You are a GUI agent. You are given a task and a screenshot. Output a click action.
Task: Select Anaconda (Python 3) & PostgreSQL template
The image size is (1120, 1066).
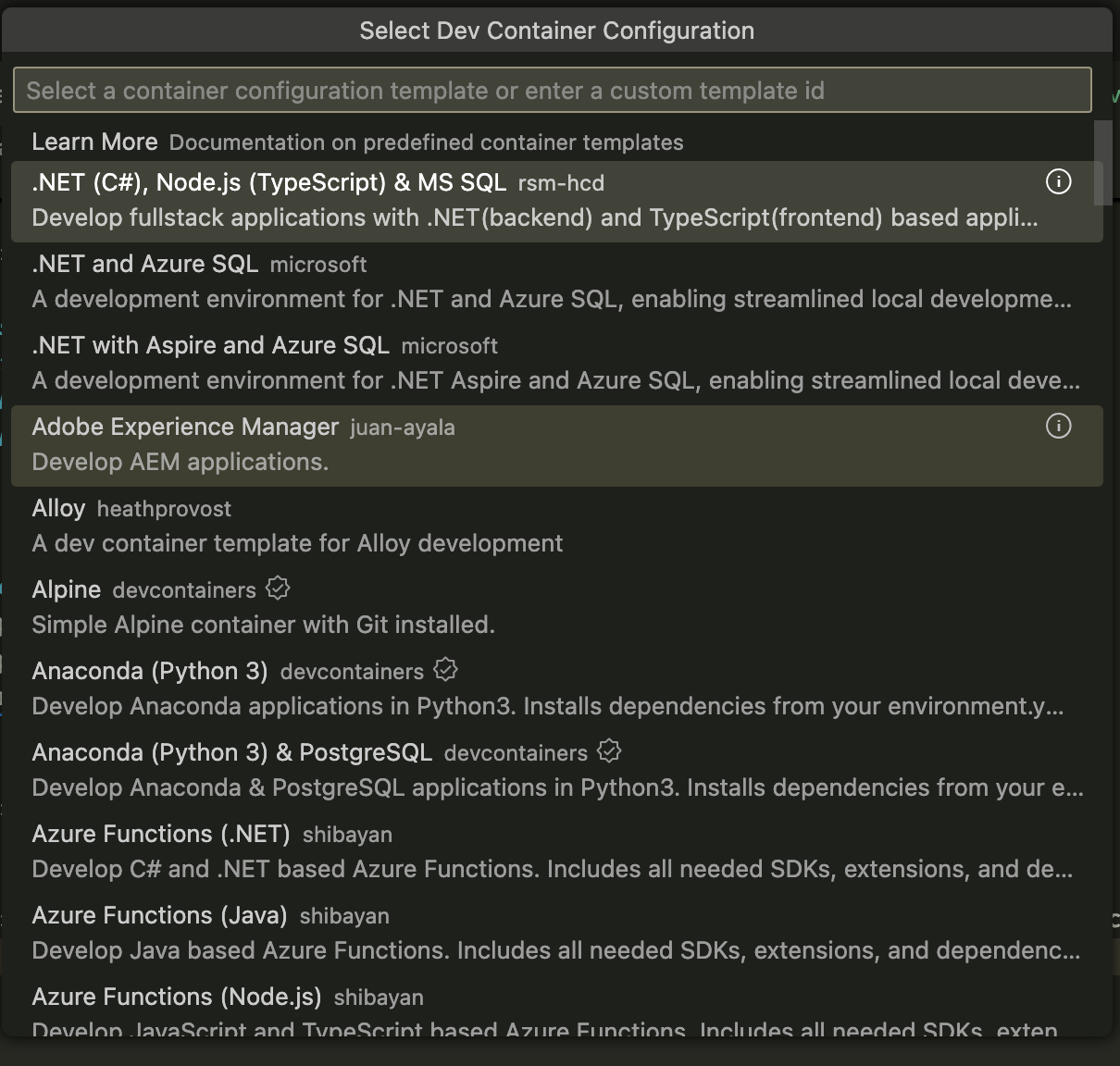557,771
